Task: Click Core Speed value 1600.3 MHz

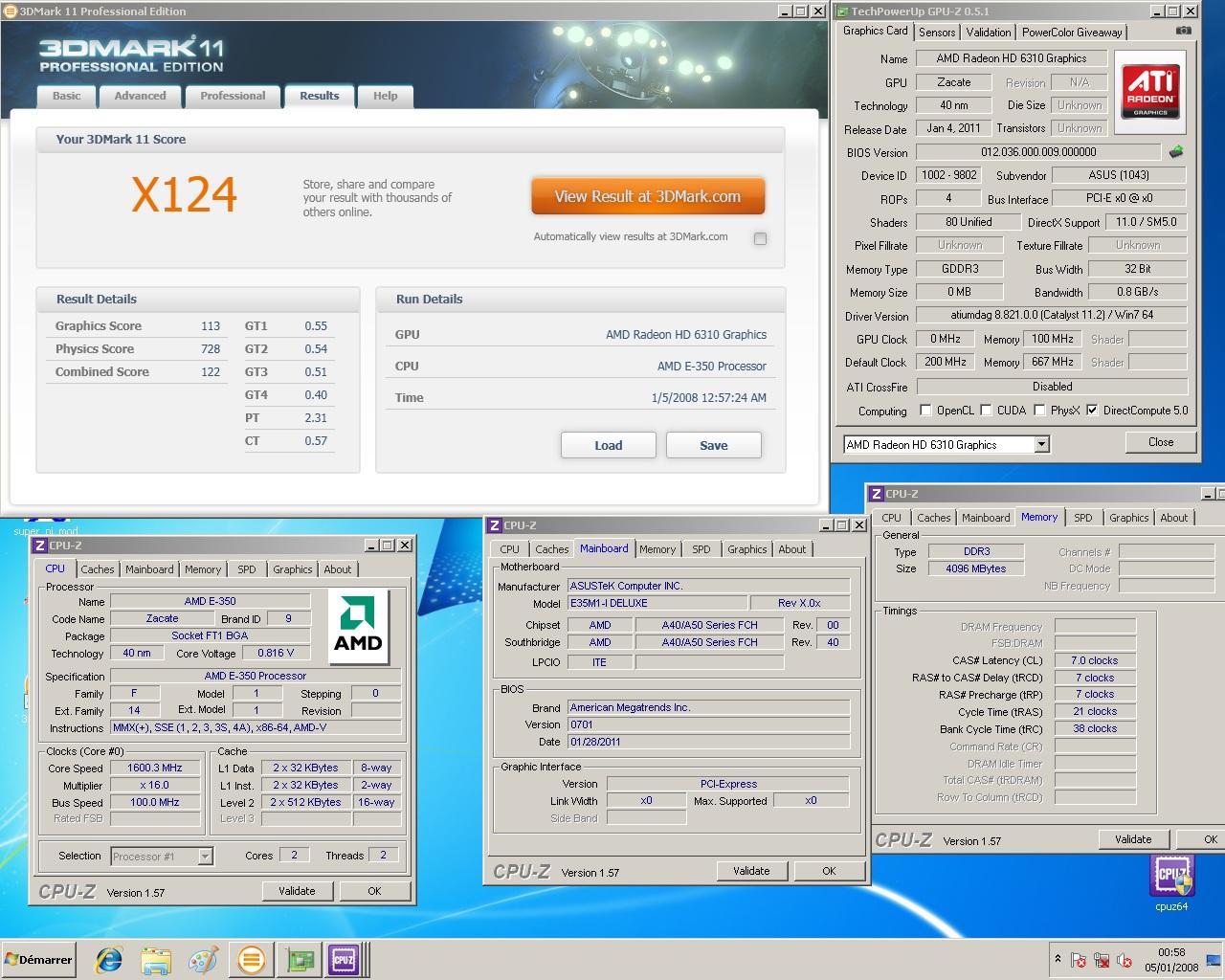Action: (x=155, y=768)
